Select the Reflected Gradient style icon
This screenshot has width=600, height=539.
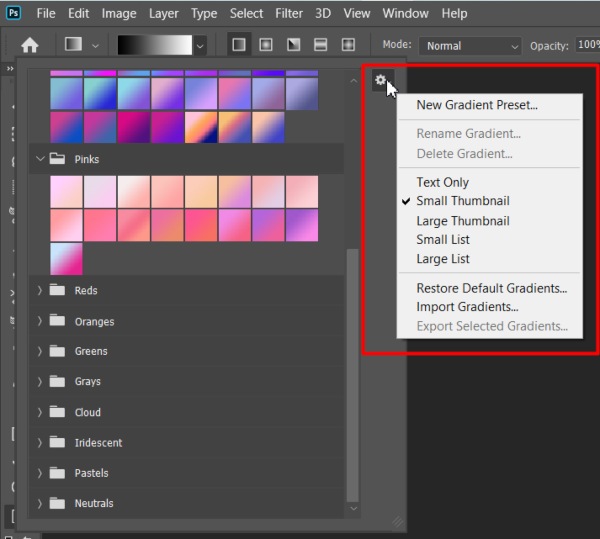(321, 46)
